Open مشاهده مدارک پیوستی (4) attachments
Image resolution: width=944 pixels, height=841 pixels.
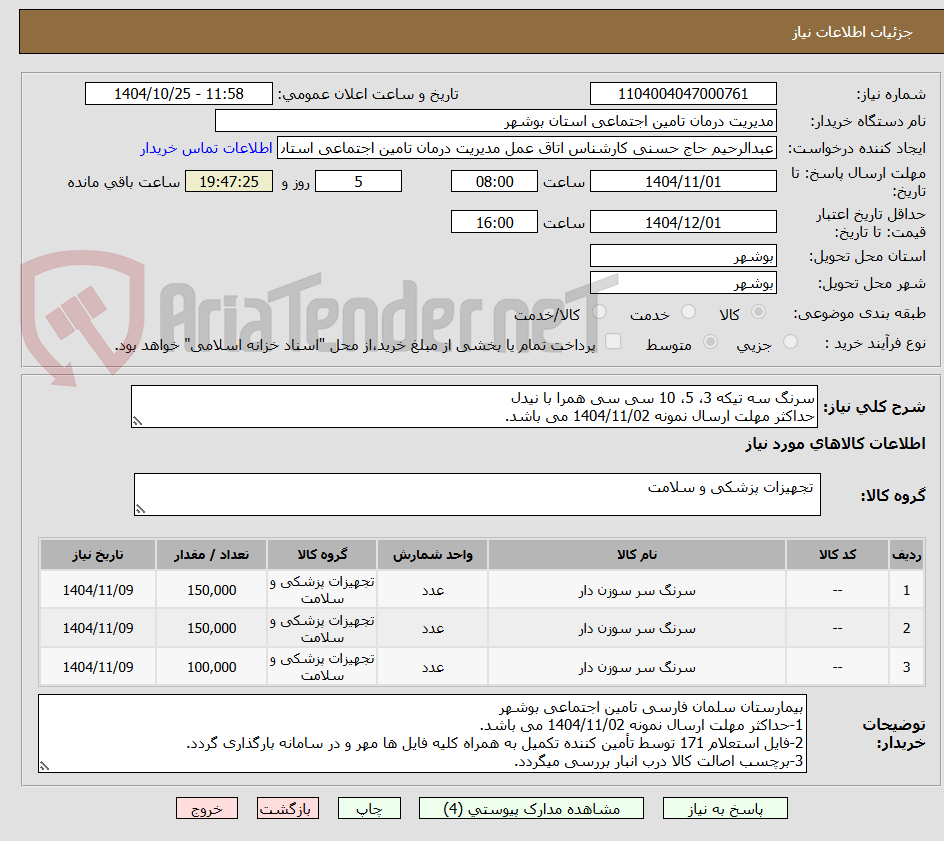click(x=531, y=808)
